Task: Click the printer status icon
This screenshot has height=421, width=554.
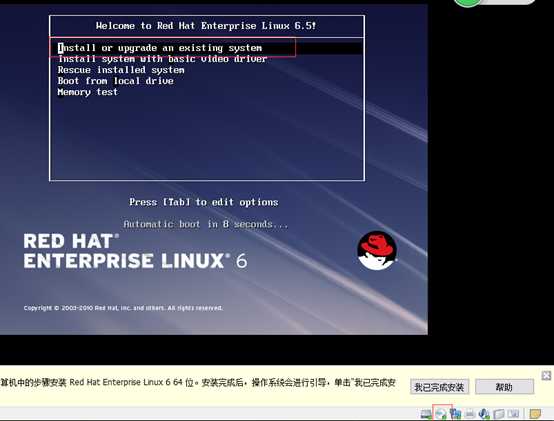Action: (x=470, y=414)
